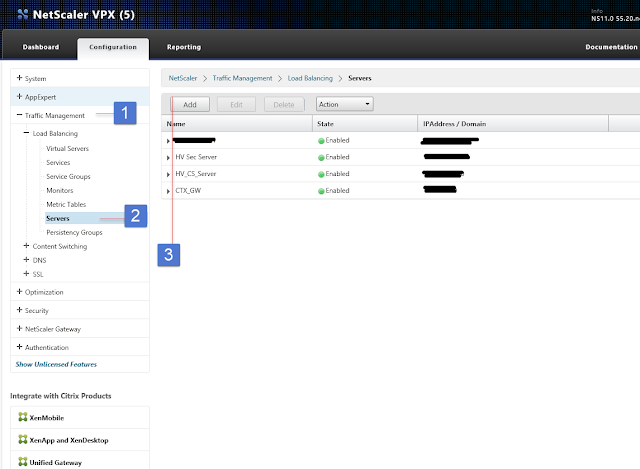Image resolution: width=640 pixels, height=469 pixels.
Task: Expand the NetScaler Gateway section
Action: pos(19,328)
